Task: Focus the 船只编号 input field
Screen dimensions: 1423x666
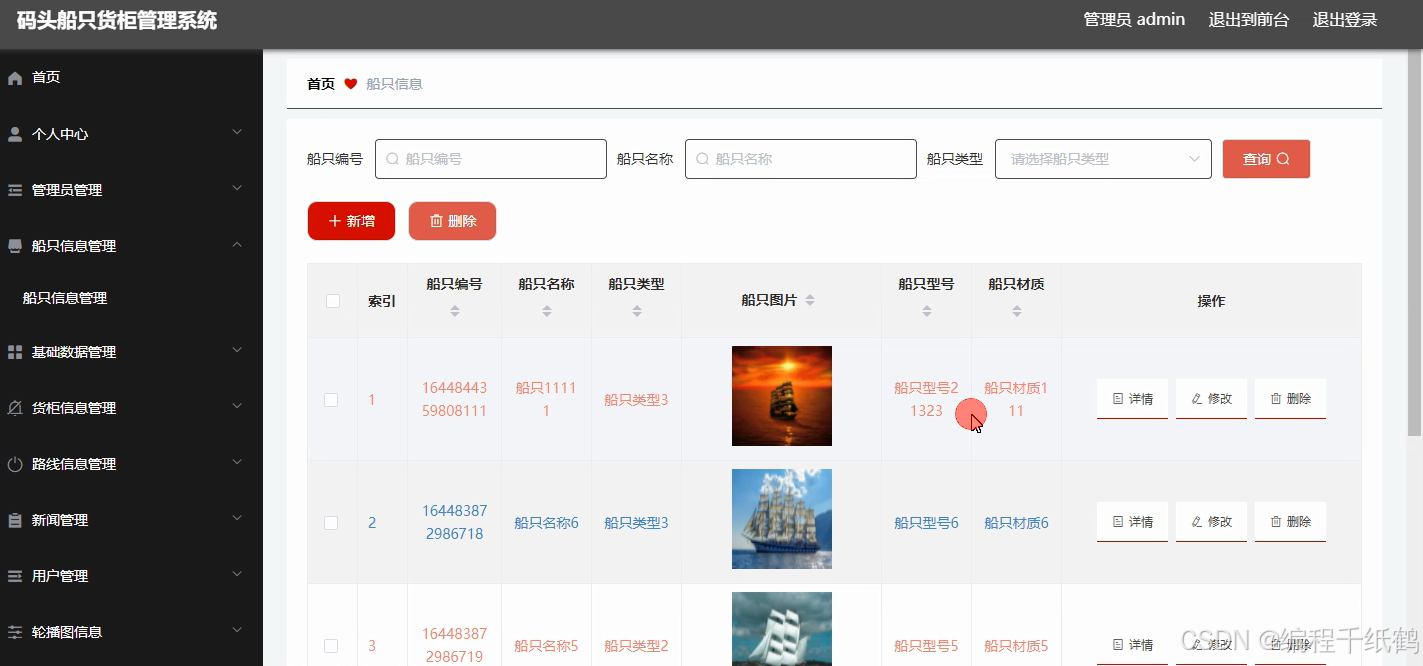Action: tap(491, 159)
